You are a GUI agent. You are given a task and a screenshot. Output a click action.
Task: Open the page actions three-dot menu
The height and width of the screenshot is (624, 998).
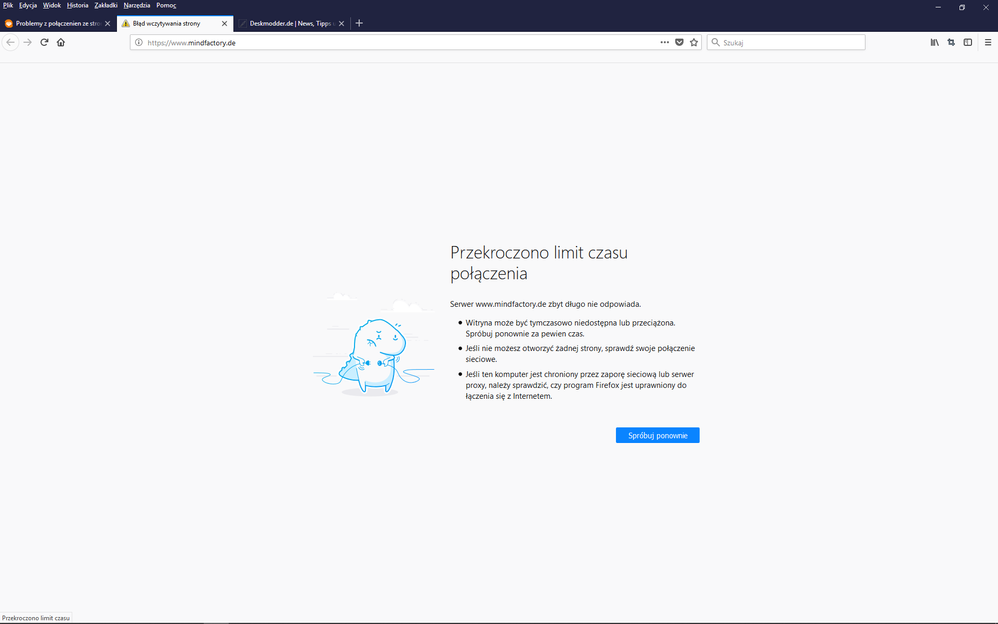pos(664,43)
